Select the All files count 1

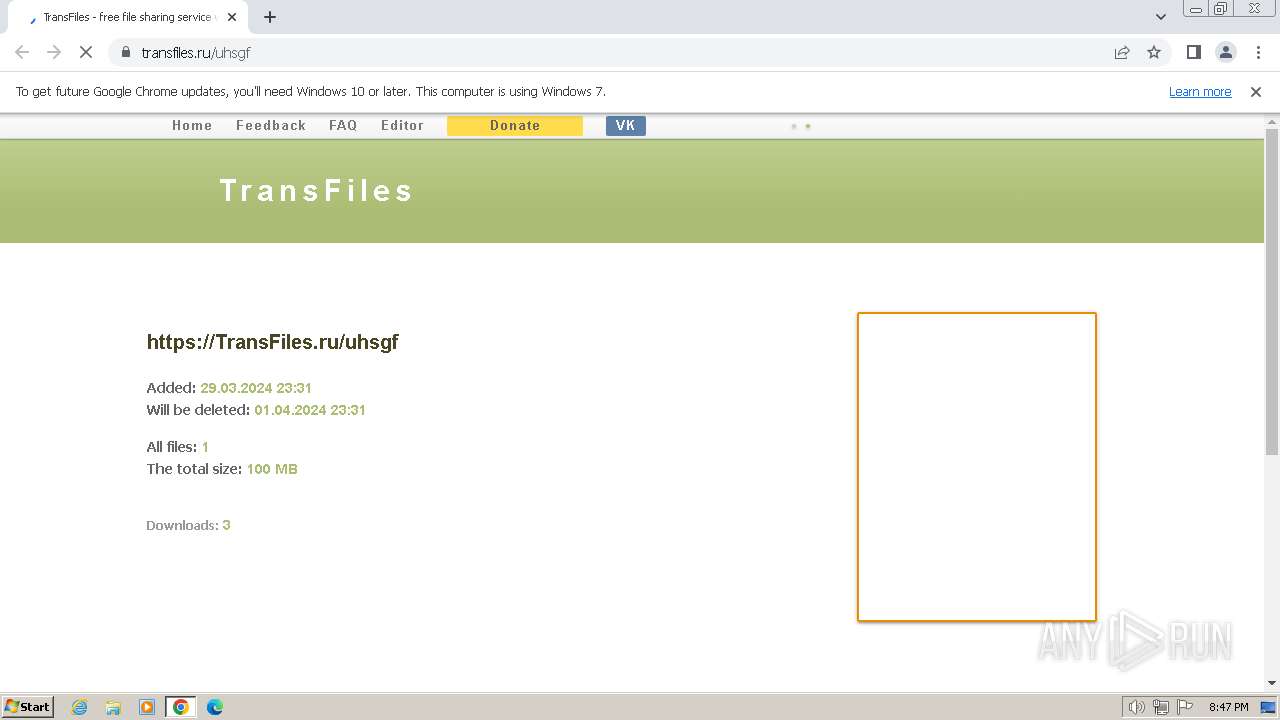tap(205, 447)
